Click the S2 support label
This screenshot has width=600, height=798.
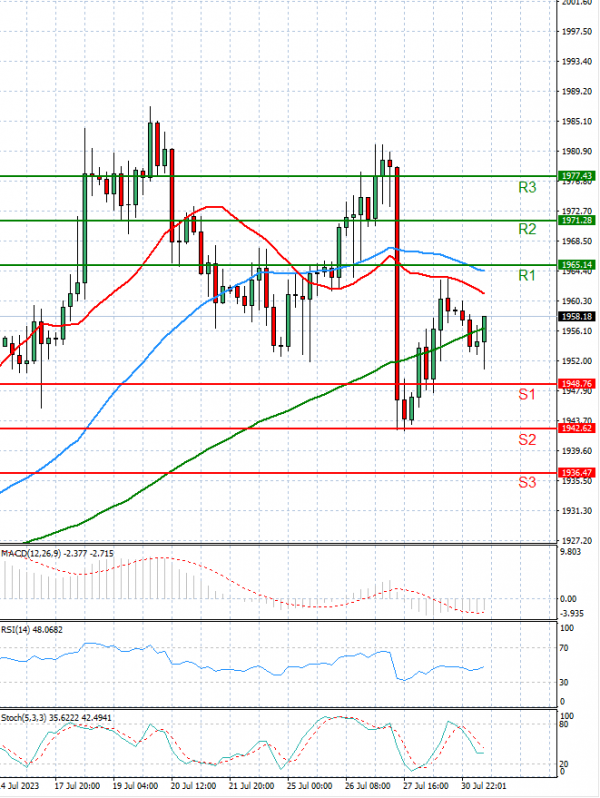(527, 440)
